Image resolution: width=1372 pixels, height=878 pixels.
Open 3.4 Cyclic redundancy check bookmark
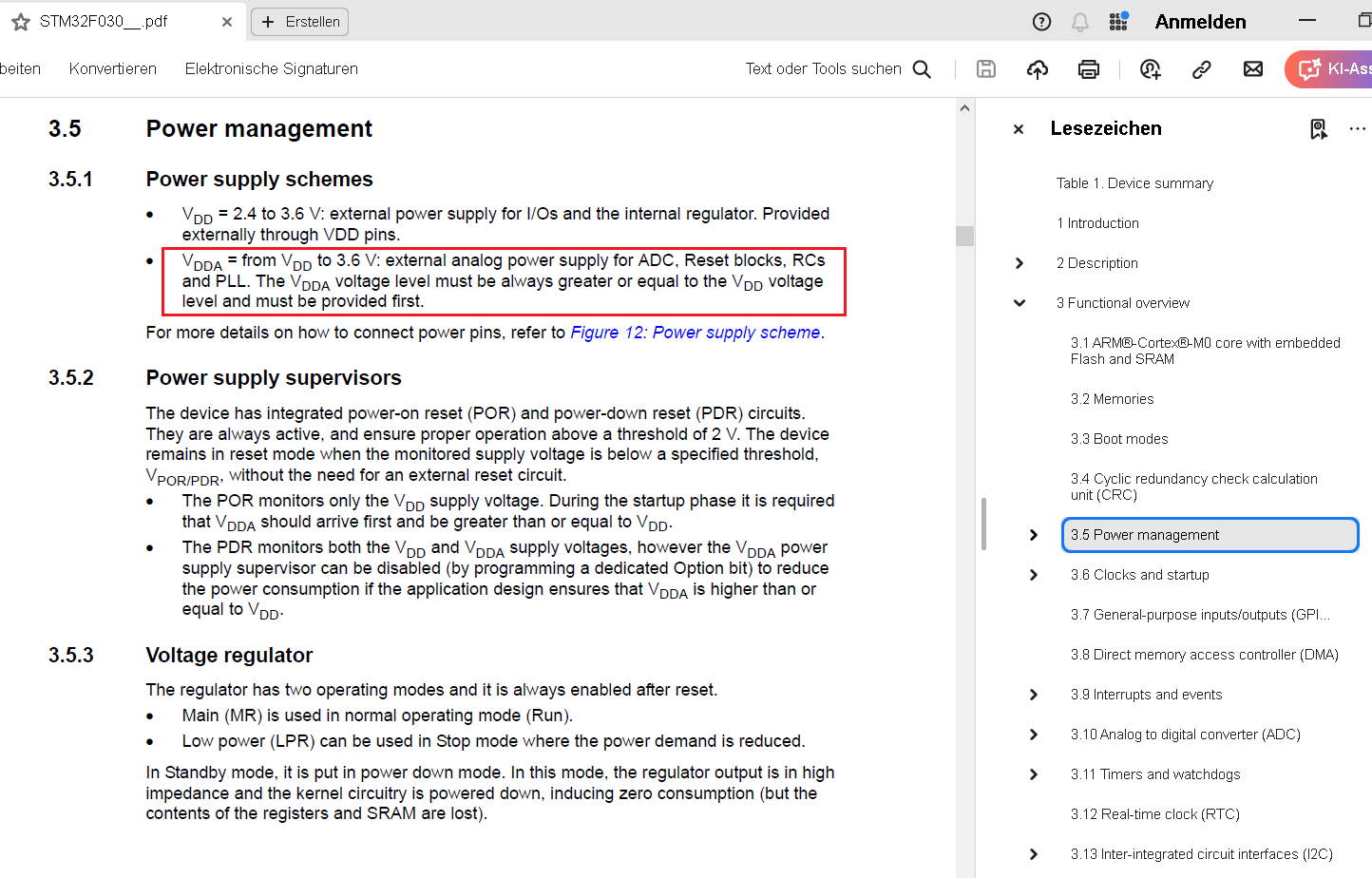click(1193, 487)
